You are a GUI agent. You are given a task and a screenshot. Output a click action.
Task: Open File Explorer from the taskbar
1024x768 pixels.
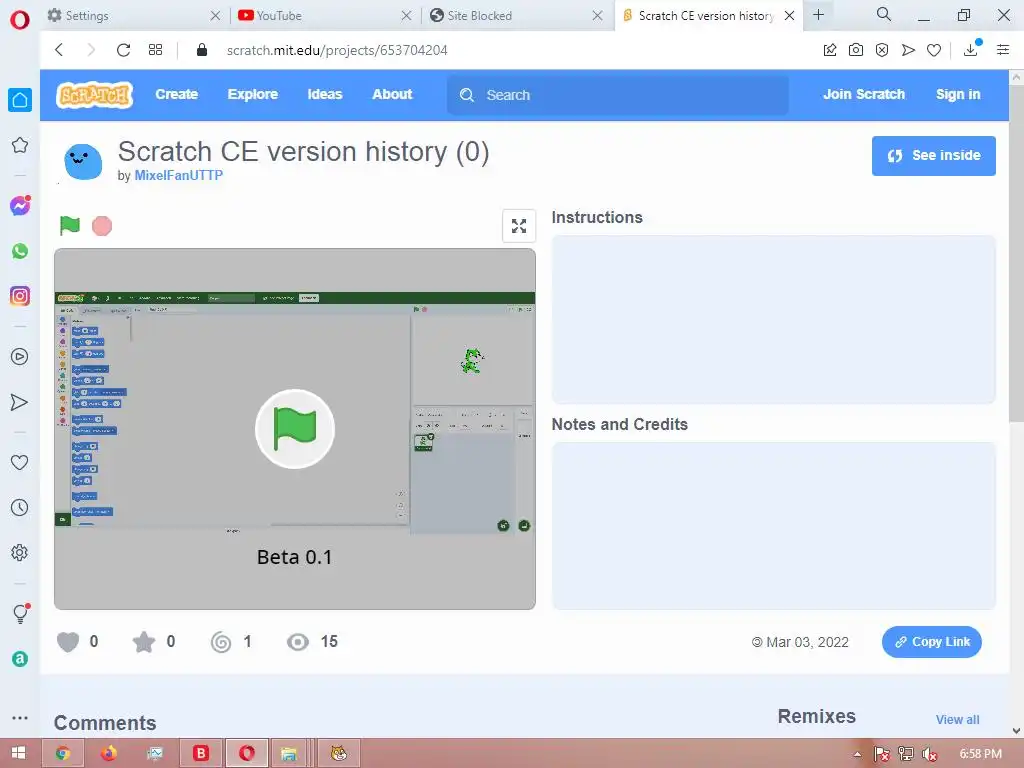click(x=288, y=754)
